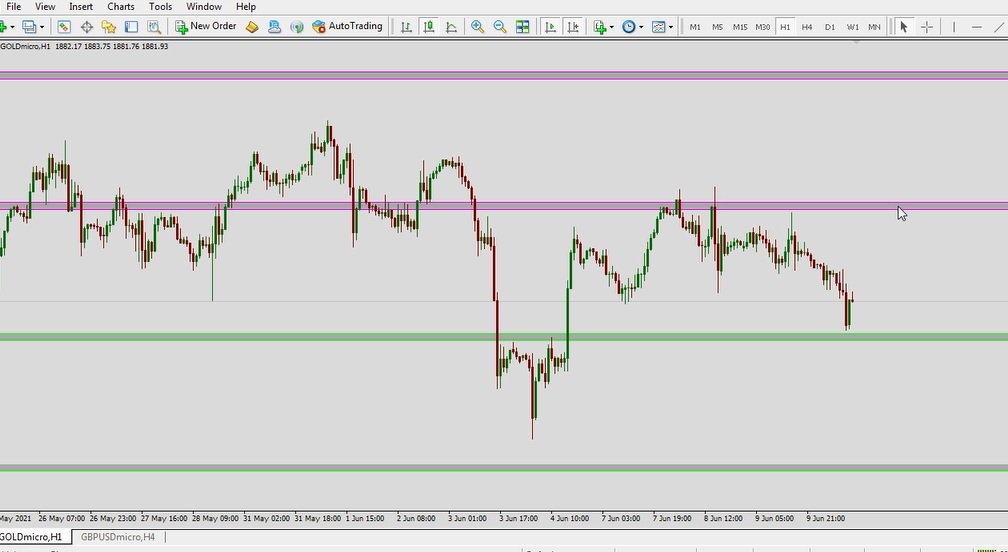Set timeframe to M15
Image resolution: width=1008 pixels, height=552 pixels.
click(x=740, y=27)
